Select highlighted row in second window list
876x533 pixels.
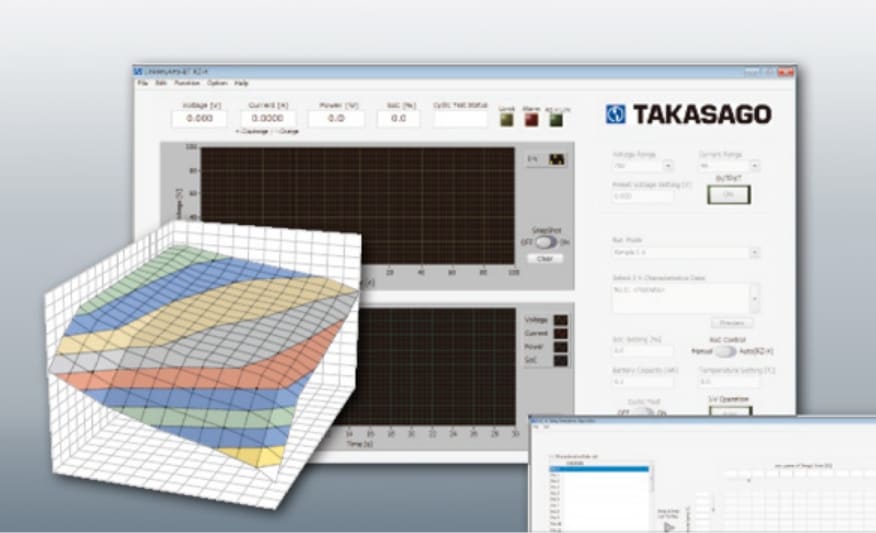click(599, 469)
